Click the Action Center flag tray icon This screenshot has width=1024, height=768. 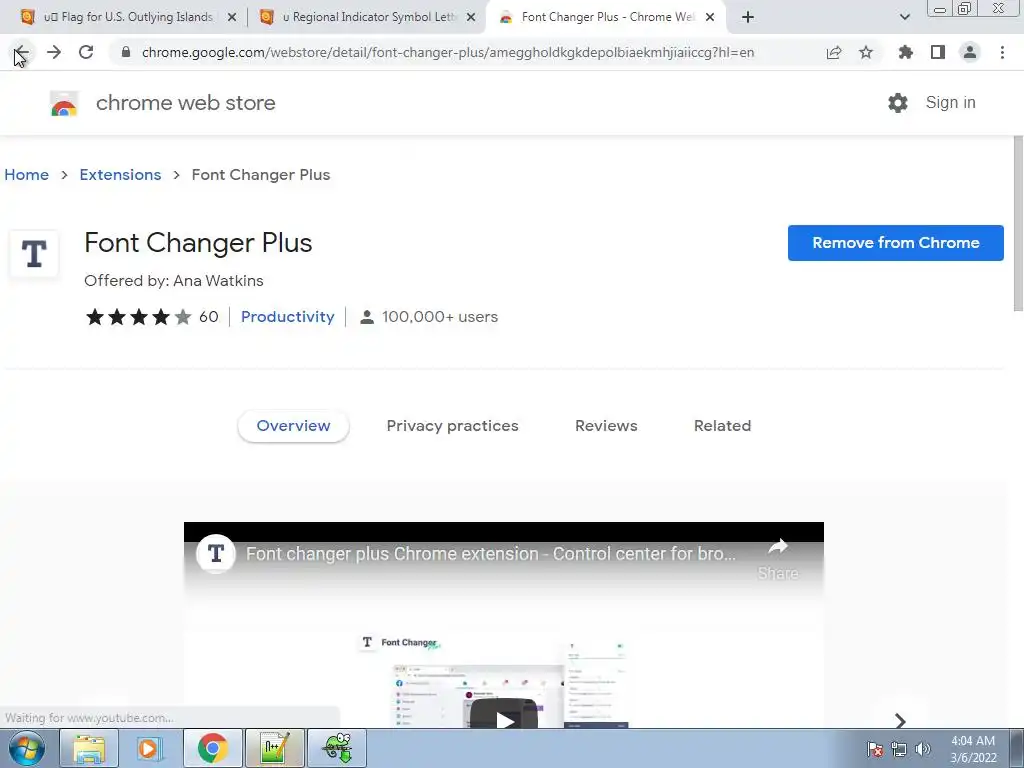point(875,749)
